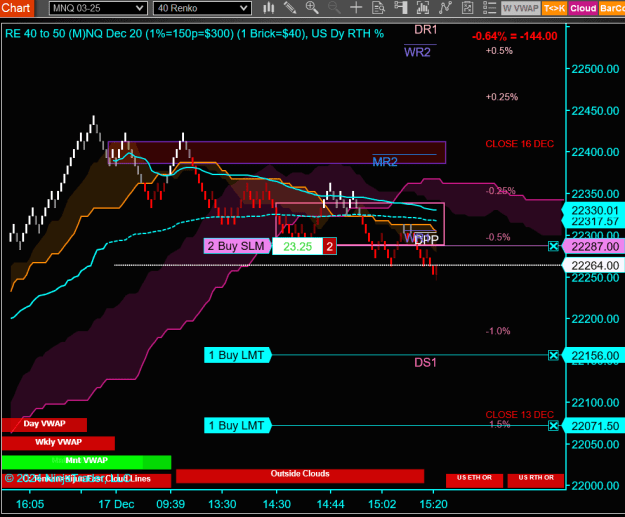Screen dimensions: 625x517
Task: Open the MNQ 03-25 instrument dropdown
Action: [98, 8]
